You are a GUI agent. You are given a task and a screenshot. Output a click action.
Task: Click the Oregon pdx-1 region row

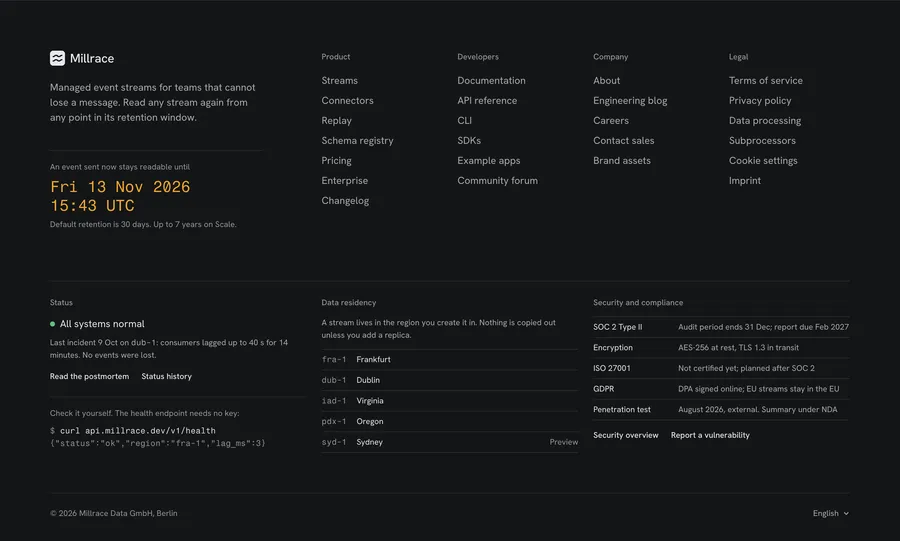[x=449, y=422]
